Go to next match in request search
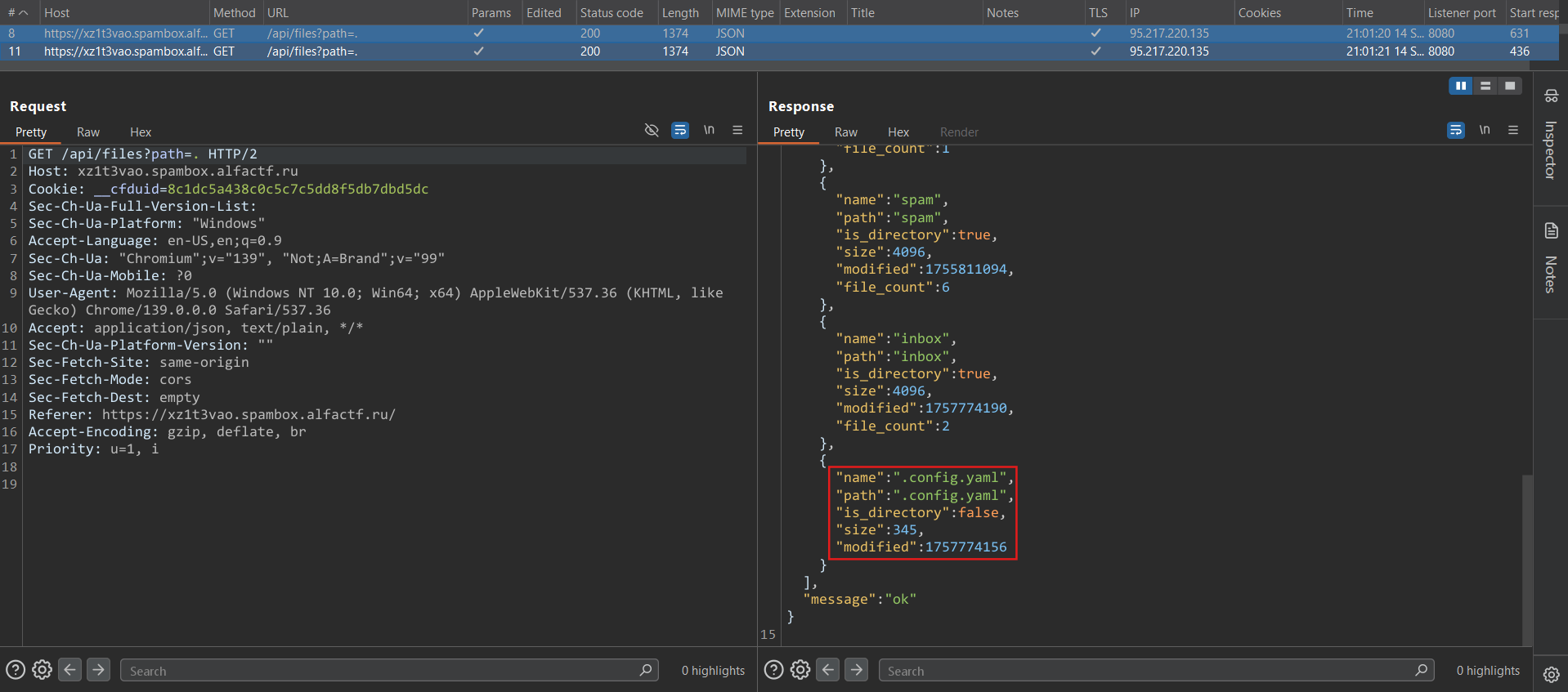Screen dimensions: 1568x692 click(98, 670)
